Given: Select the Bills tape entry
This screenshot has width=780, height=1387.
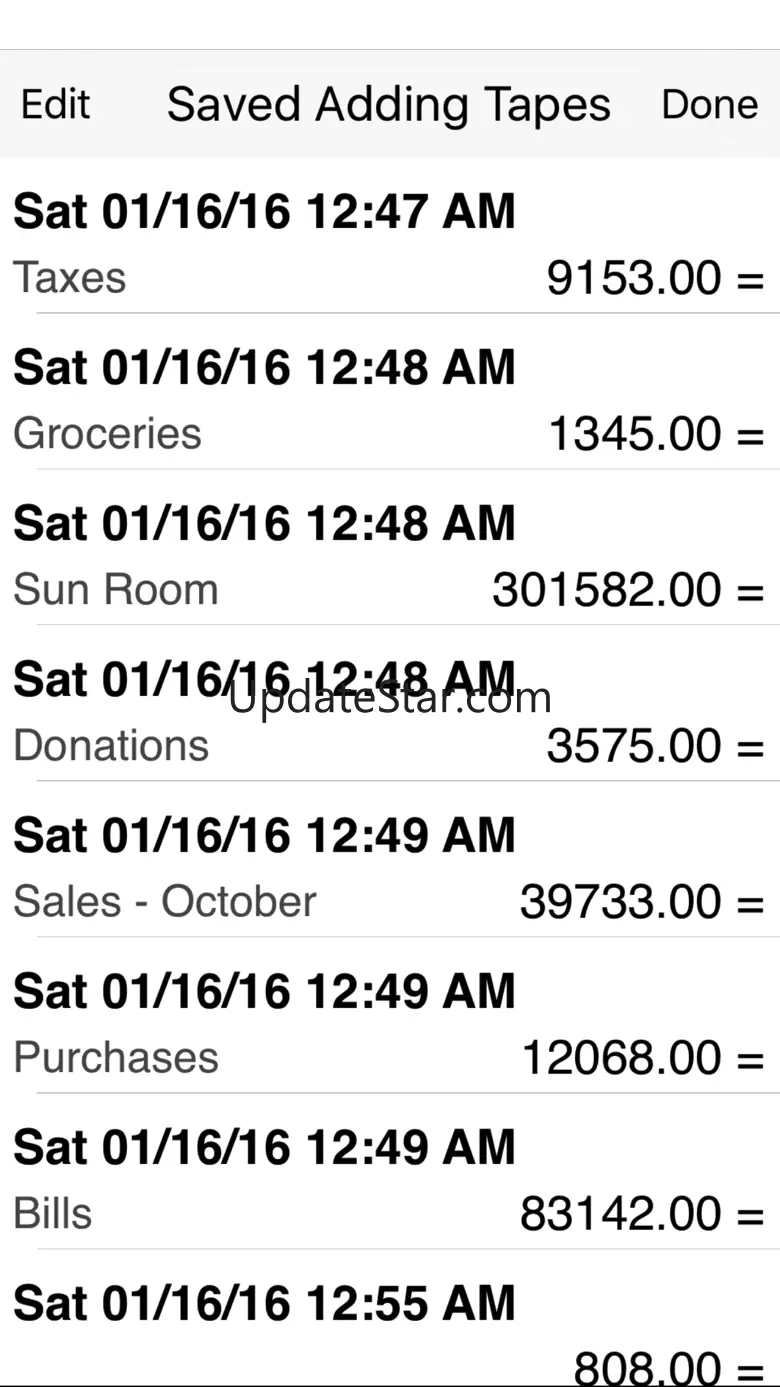Looking at the screenshot, I should [390, 1171].
